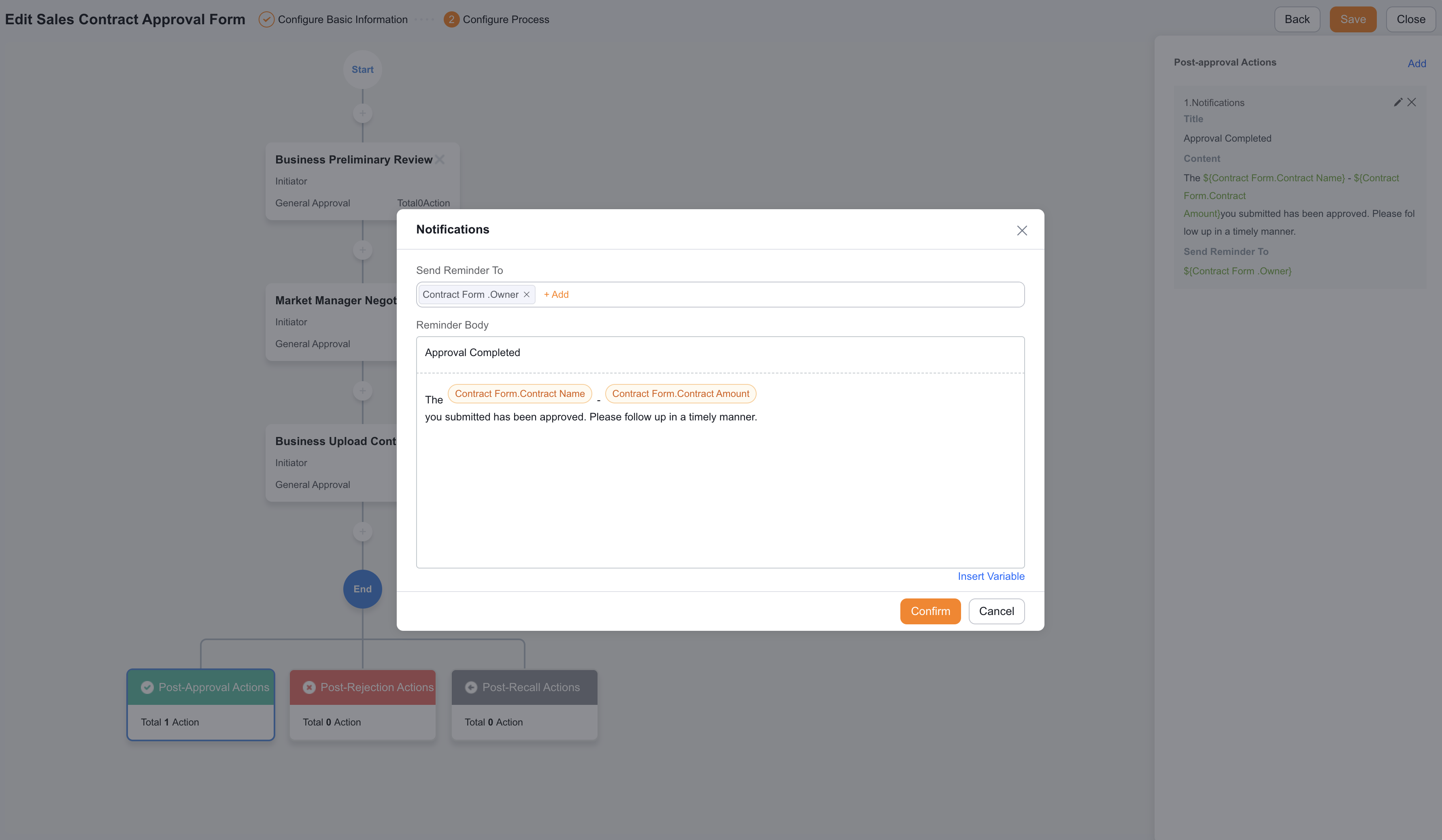1442x840 pixels.
Task: Click the End node
Action: point(362,589)
